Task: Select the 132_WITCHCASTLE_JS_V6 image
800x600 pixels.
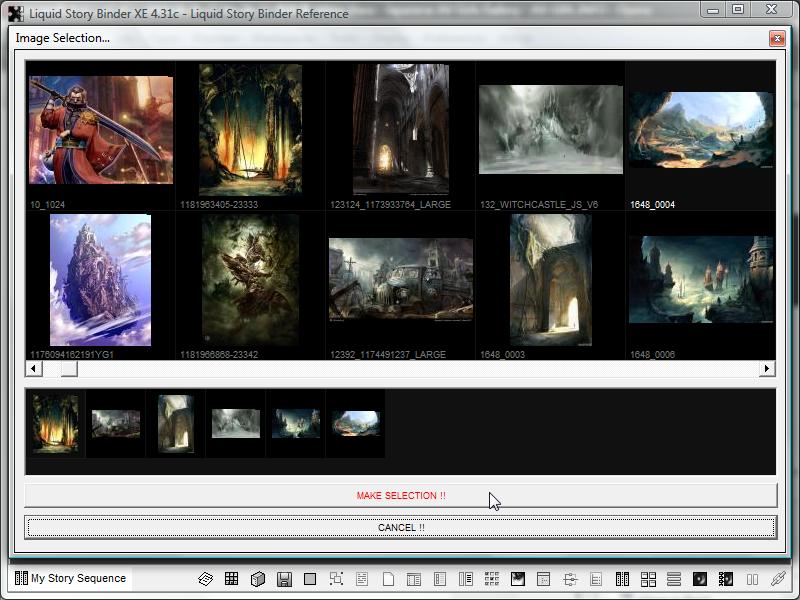Action: pyautogui.click(x=550, y=129)
